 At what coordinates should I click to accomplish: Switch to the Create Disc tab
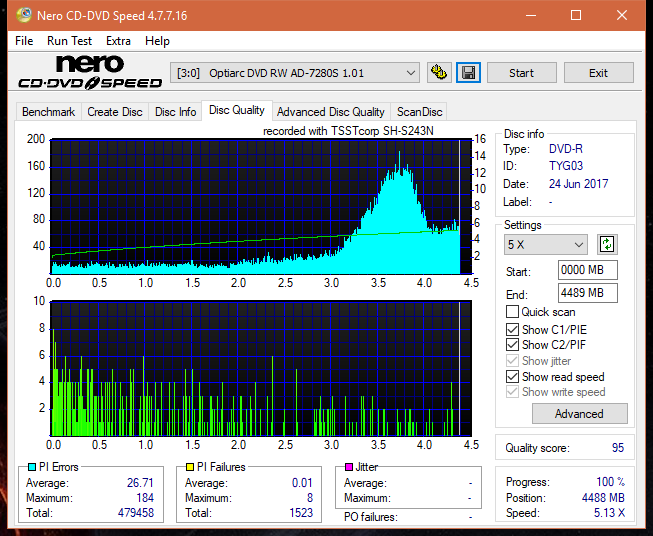click(115, 112)
